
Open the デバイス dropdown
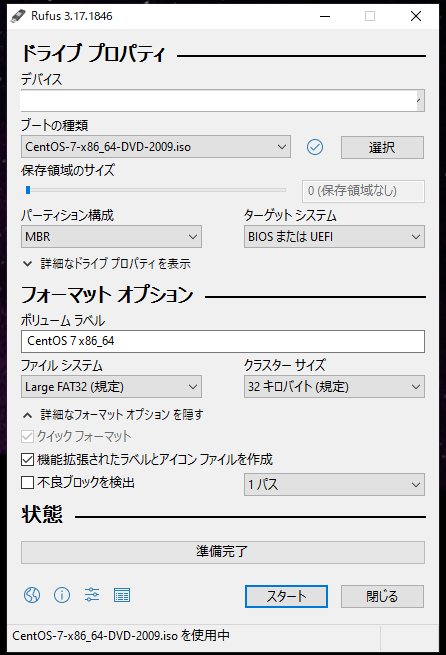pos(223,100)
